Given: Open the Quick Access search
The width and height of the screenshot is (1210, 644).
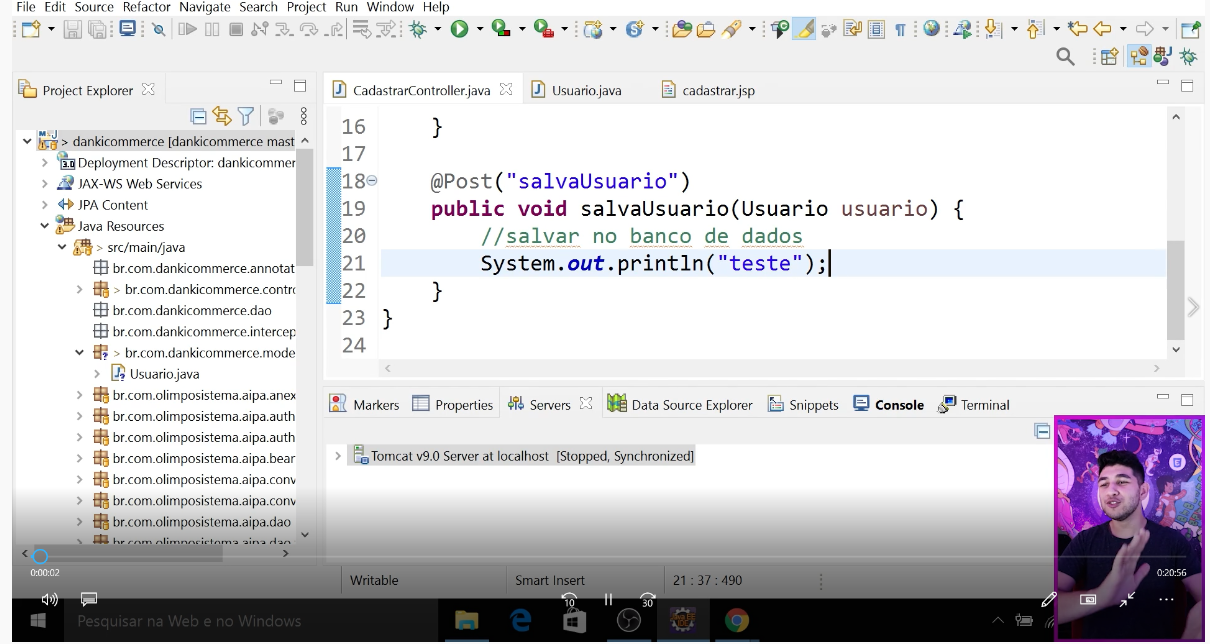Looking at the screenshot, I should (1064, 55).
